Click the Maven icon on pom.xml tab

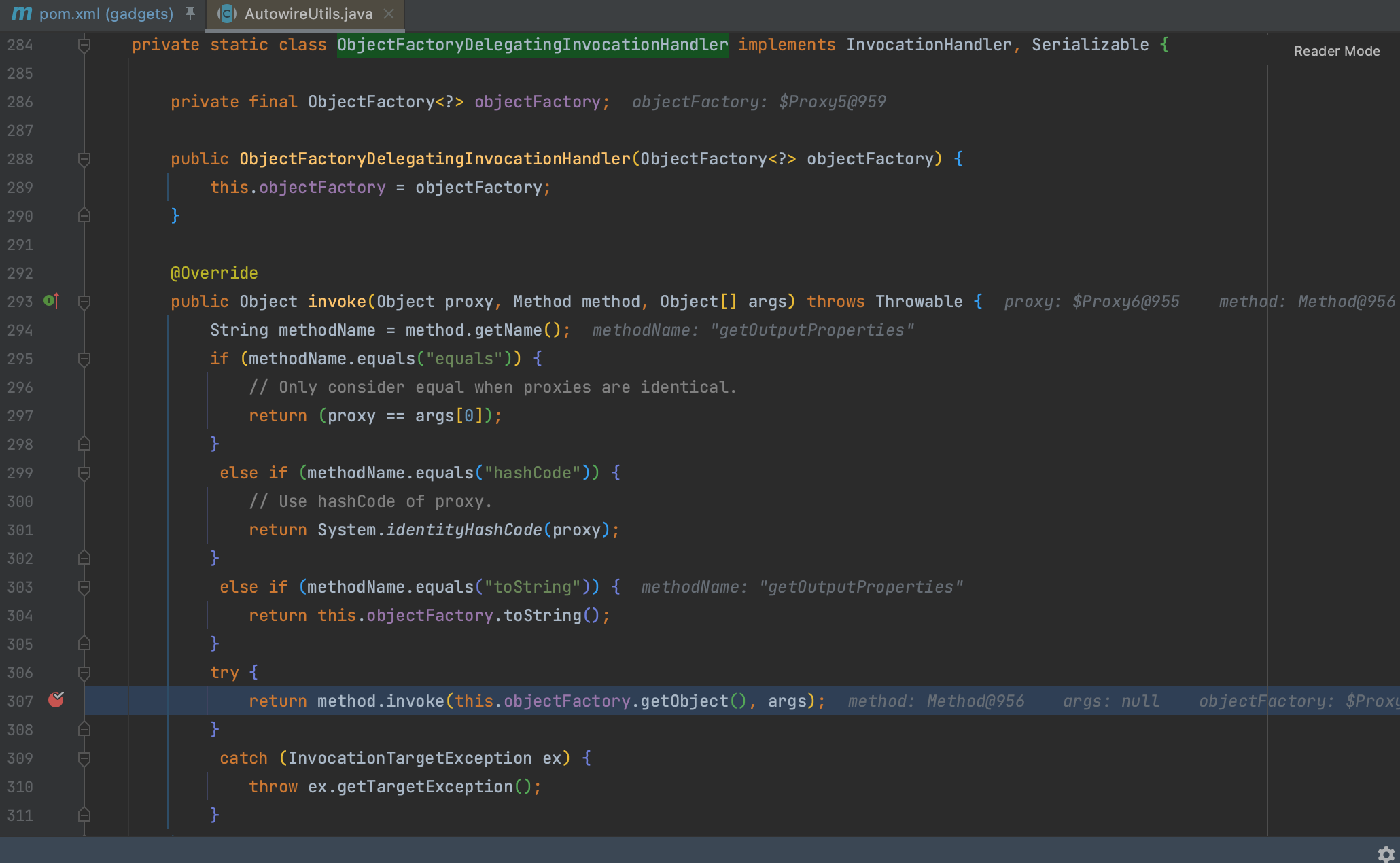coord(22,14)
